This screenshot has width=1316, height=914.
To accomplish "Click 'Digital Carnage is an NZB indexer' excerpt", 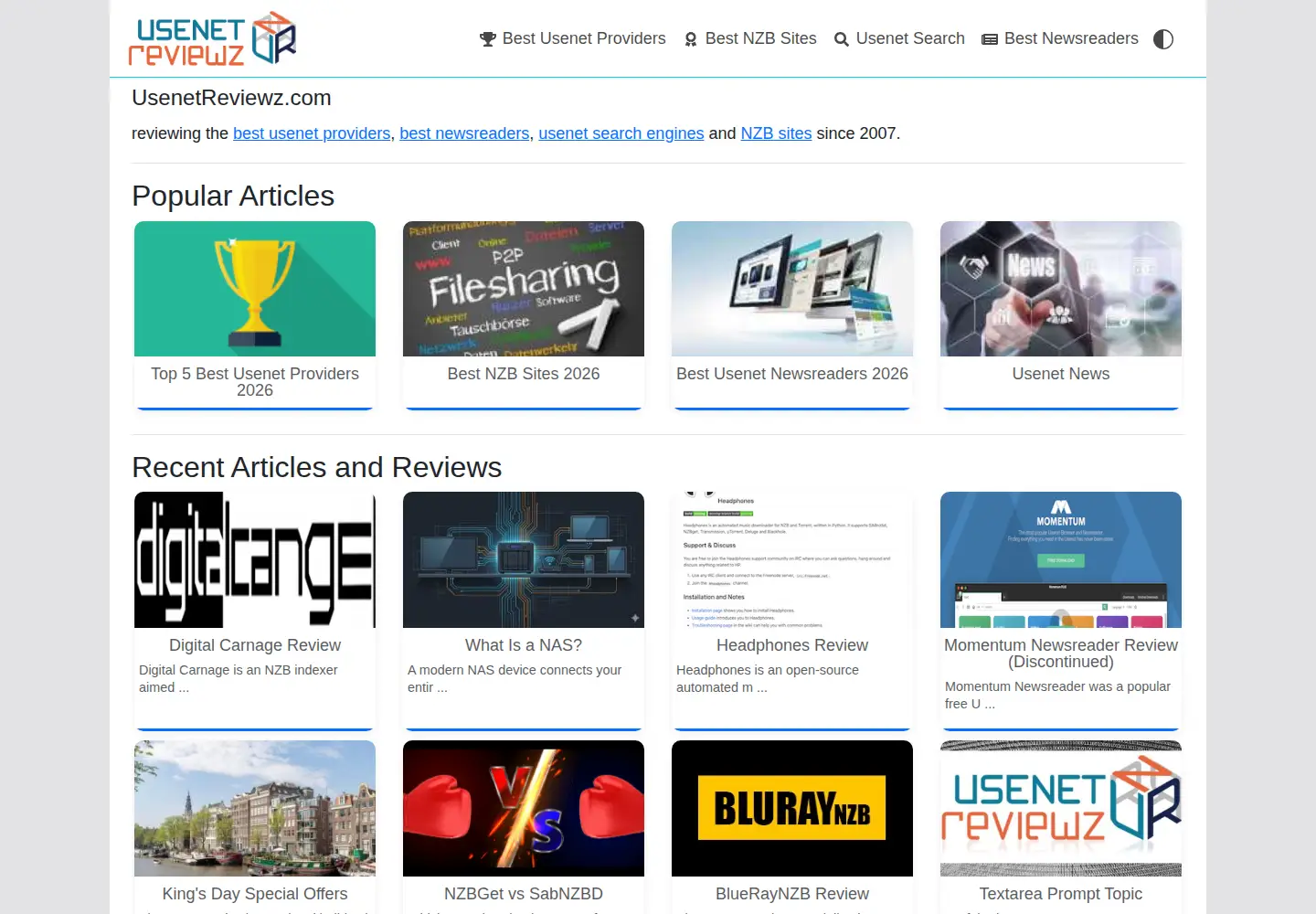I will click(x=239, y=678).
